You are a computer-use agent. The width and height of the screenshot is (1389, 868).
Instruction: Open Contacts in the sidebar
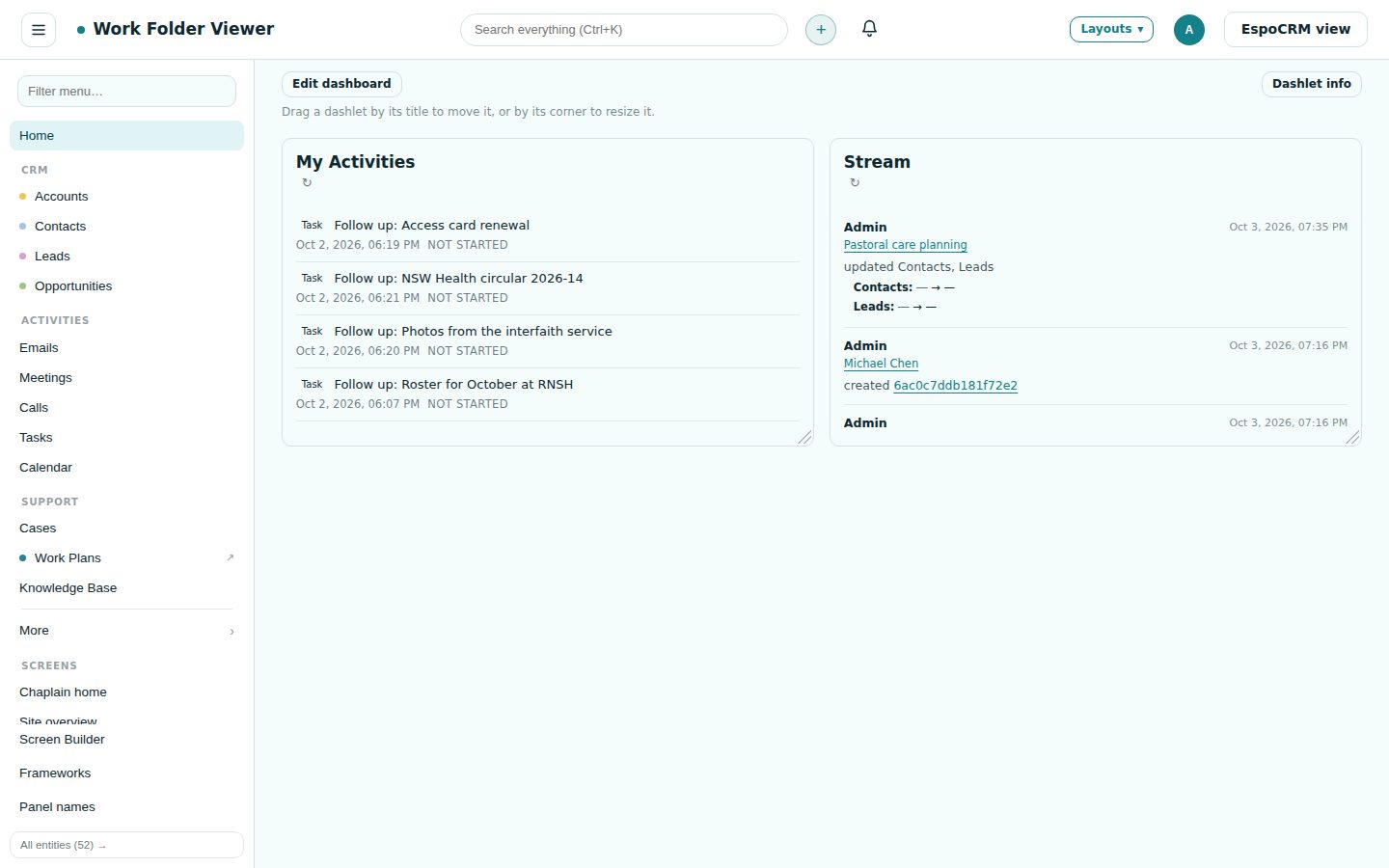point(126,226)
